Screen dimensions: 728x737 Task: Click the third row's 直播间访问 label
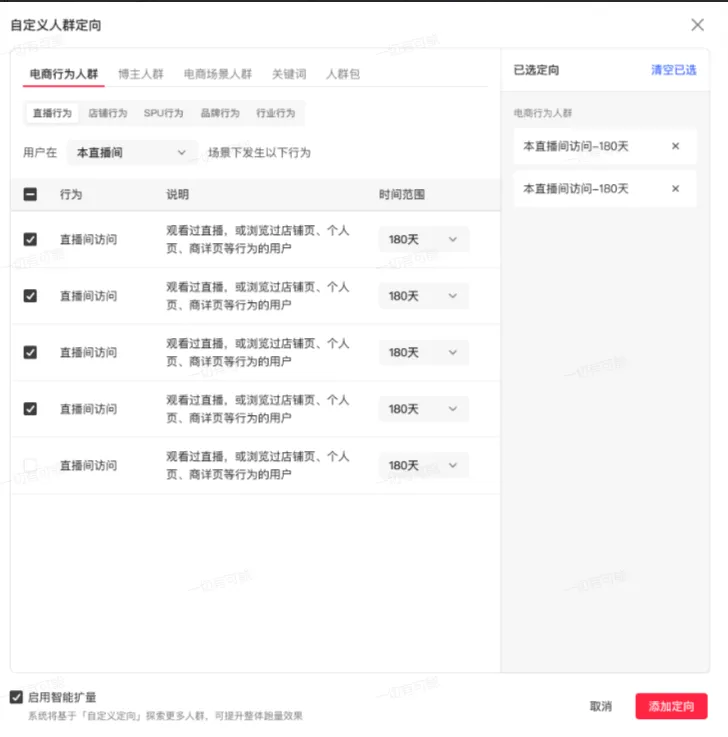click(88, 352)
